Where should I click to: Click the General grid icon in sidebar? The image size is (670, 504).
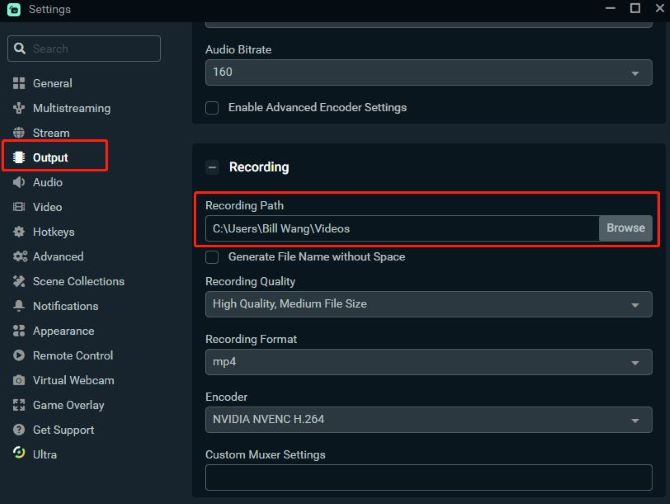(19, 83)
